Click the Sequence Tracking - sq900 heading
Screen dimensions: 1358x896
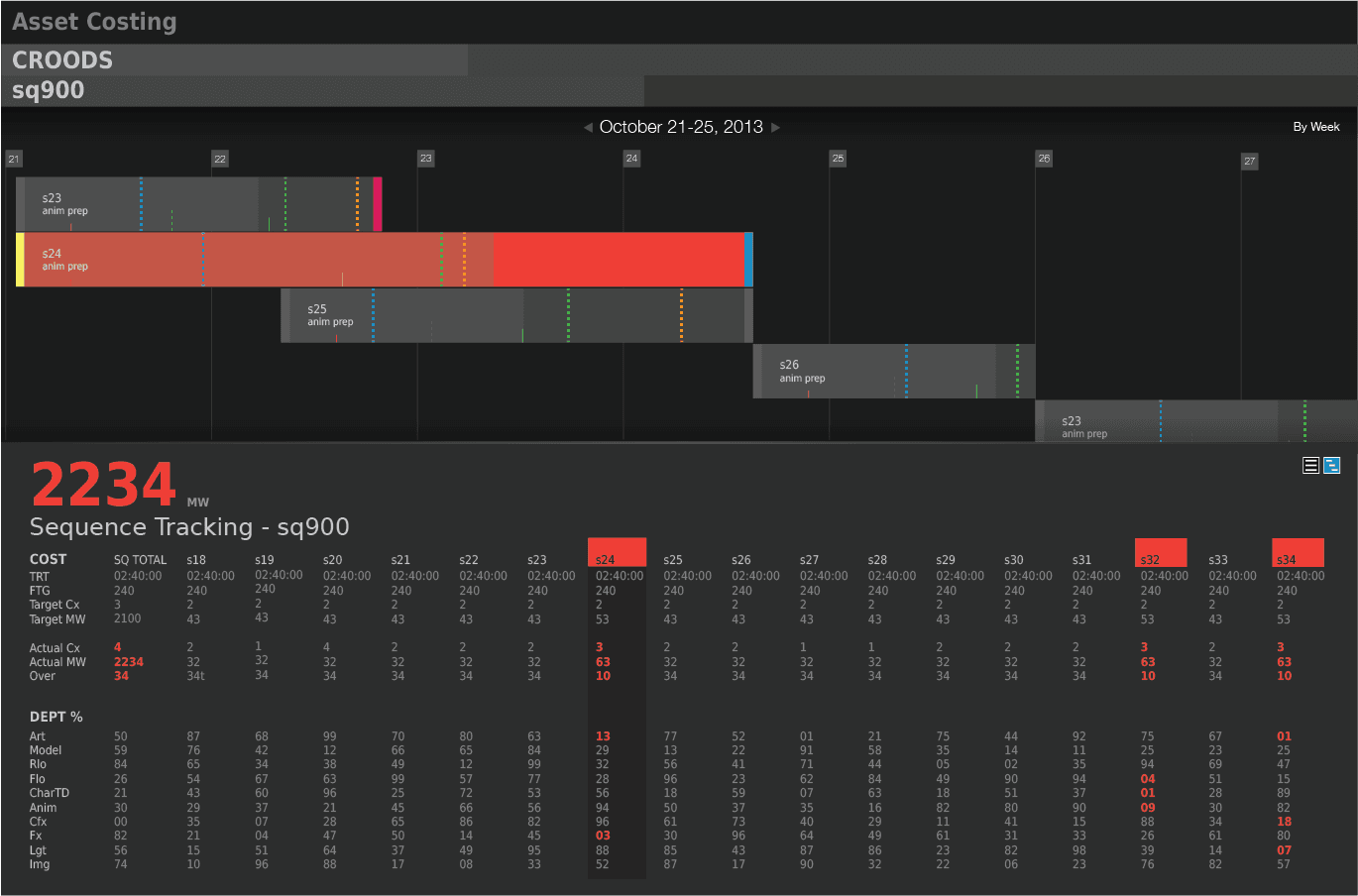point(189,527)
